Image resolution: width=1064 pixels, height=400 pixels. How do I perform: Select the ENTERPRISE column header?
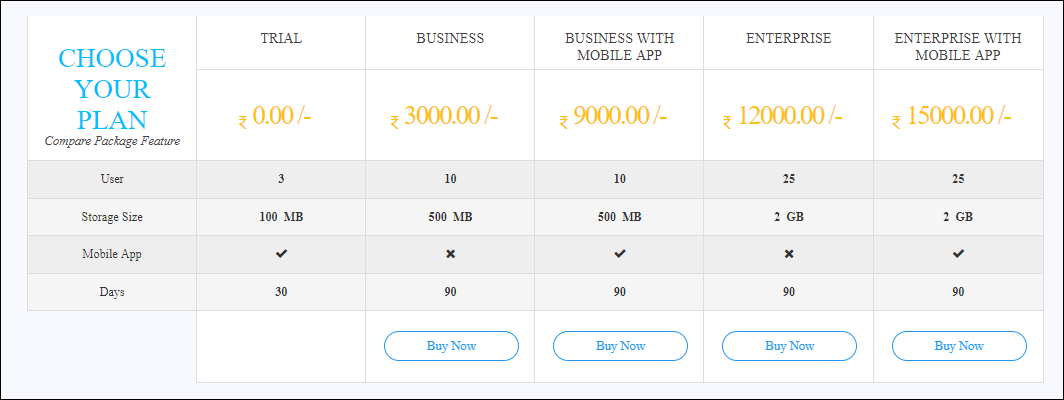[788, 38]
